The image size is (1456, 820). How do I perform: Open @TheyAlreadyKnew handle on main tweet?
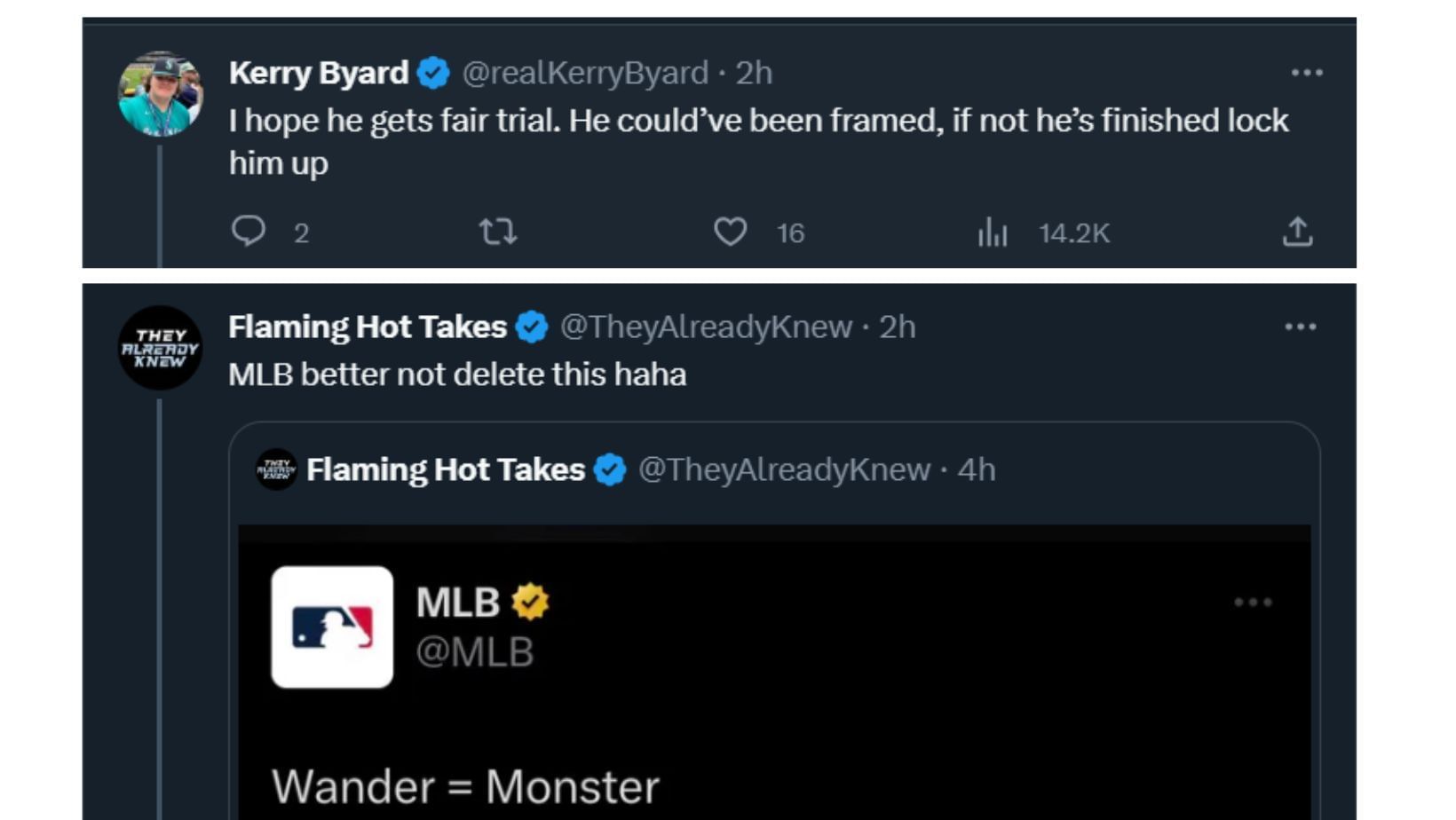706,327
